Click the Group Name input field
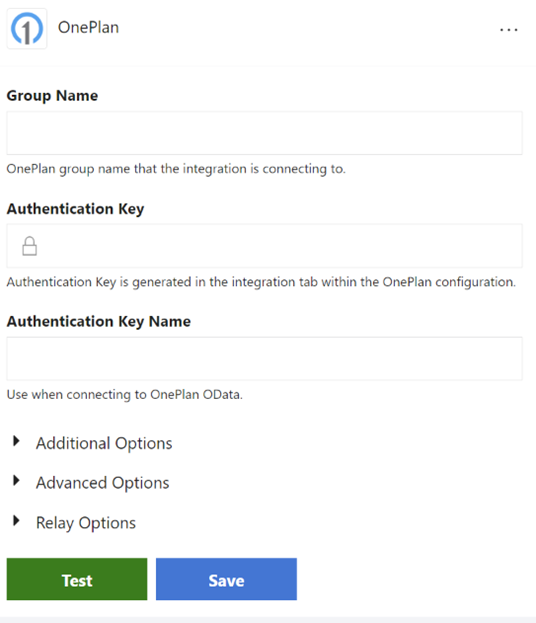The image size is (536, 623). coord(264,133)
